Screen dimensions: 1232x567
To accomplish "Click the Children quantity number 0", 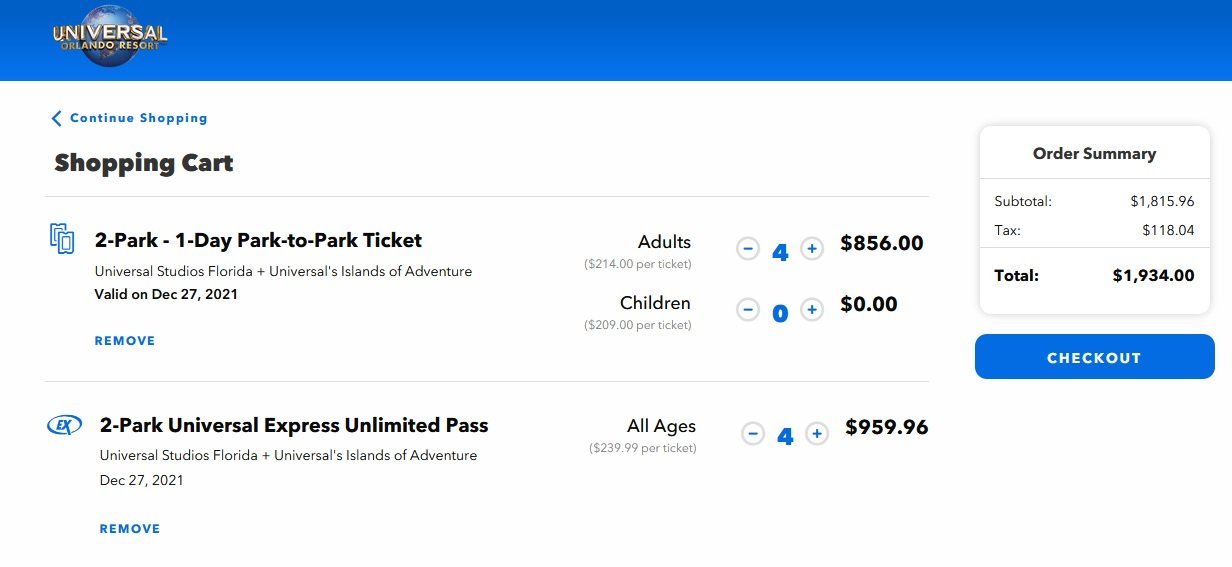I will click(x=780, y=312).
